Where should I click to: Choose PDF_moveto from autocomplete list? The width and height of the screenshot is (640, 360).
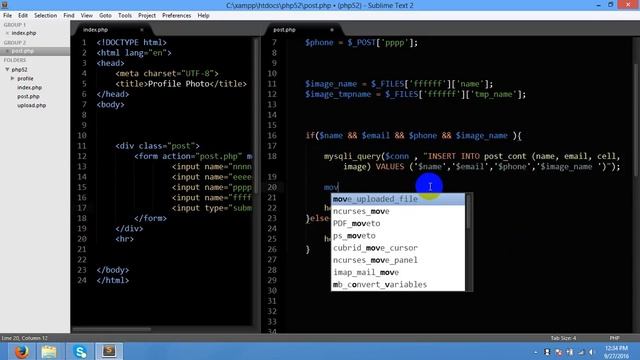click(398, 224)
